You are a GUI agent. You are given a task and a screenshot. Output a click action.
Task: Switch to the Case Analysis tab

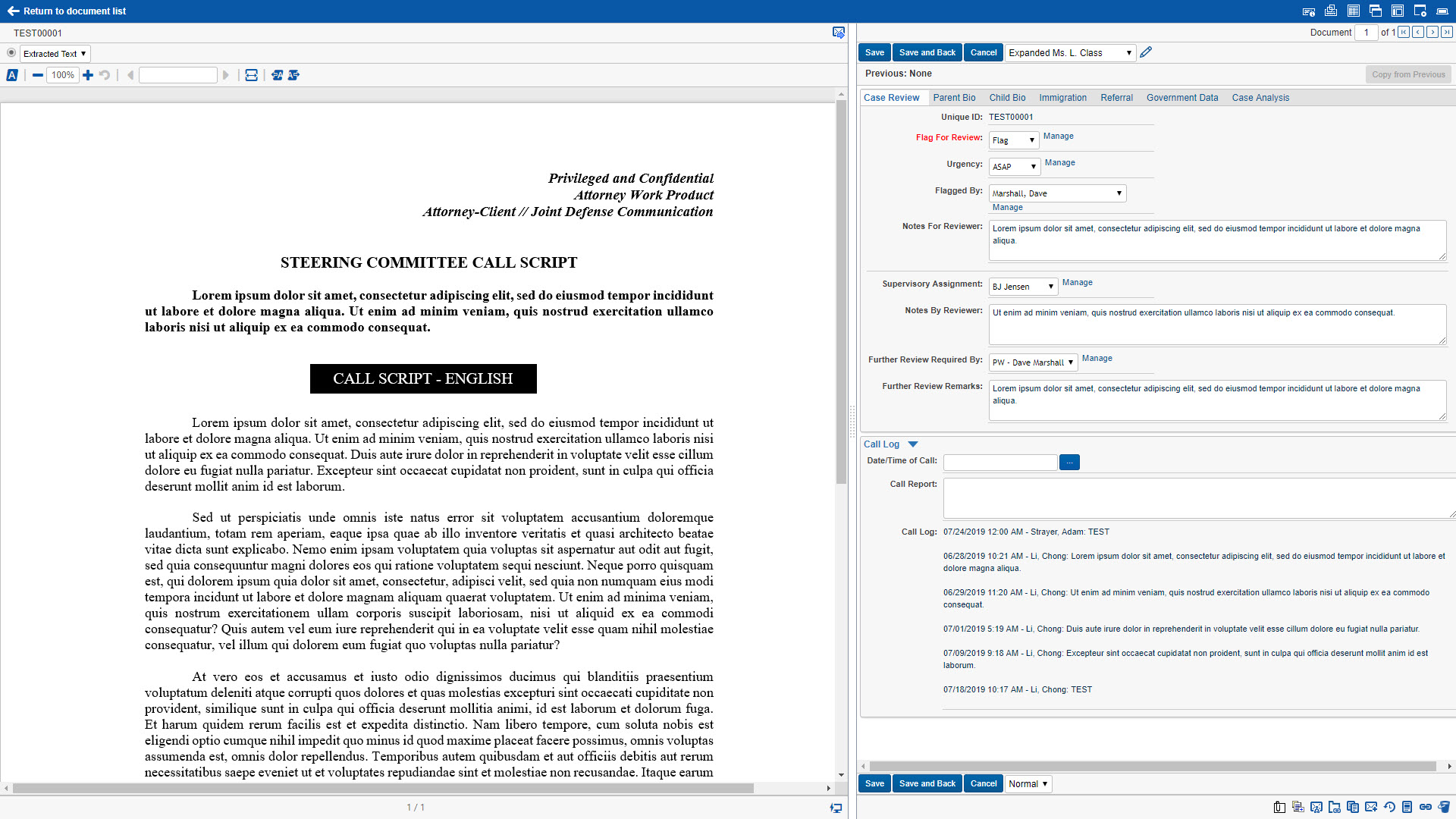pyautogui.click(x=1261, y=97)
